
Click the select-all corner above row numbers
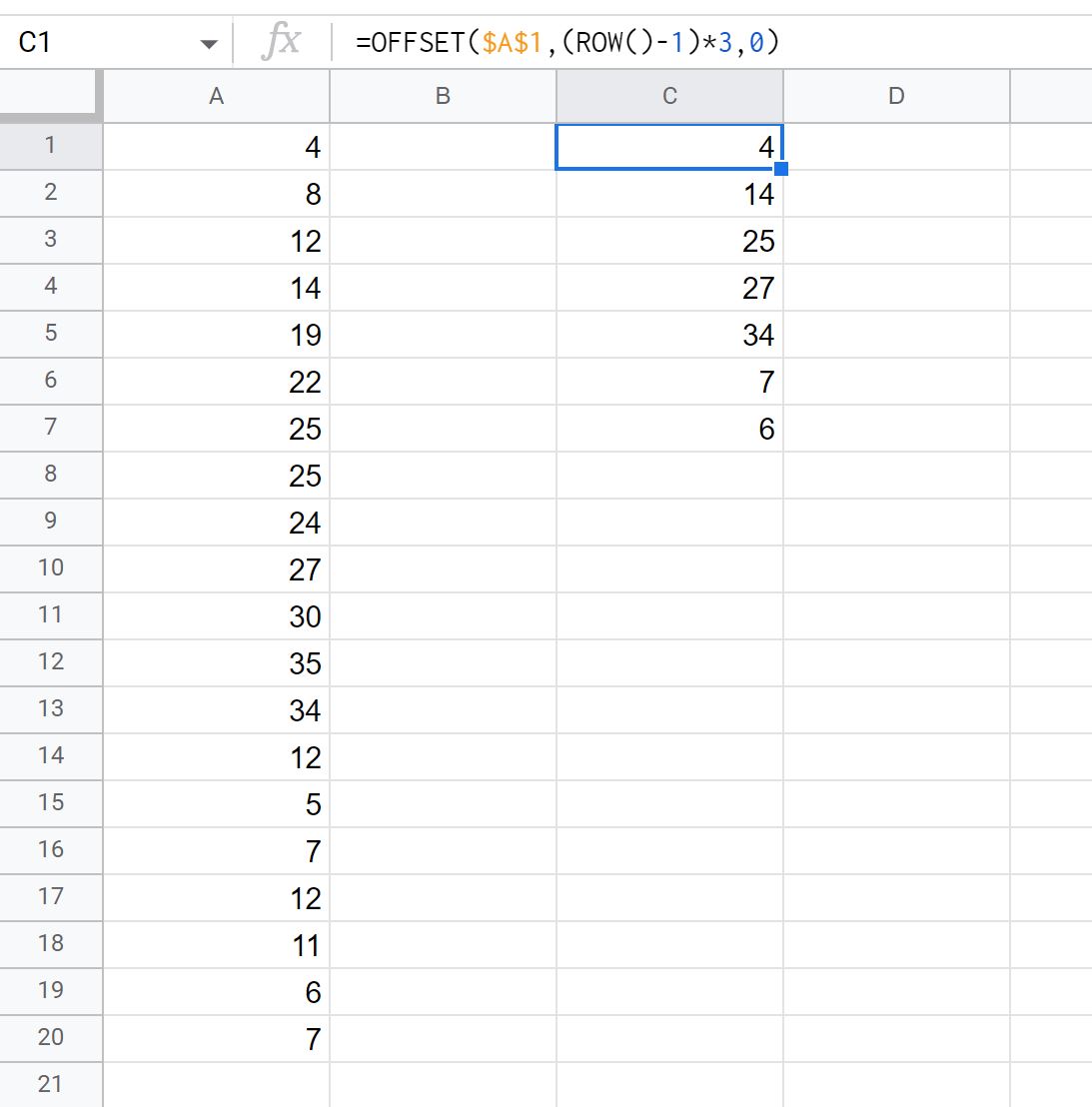(51, 96)
